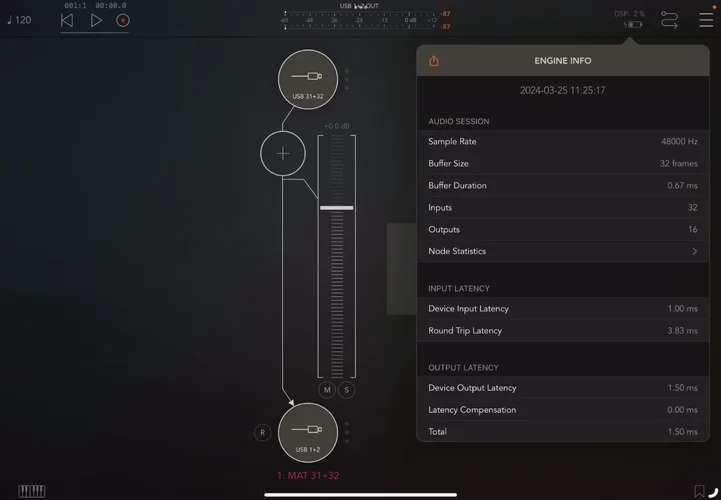Click the Device Output Latency row
Screen dimensions: 721x500
[563, 388]
